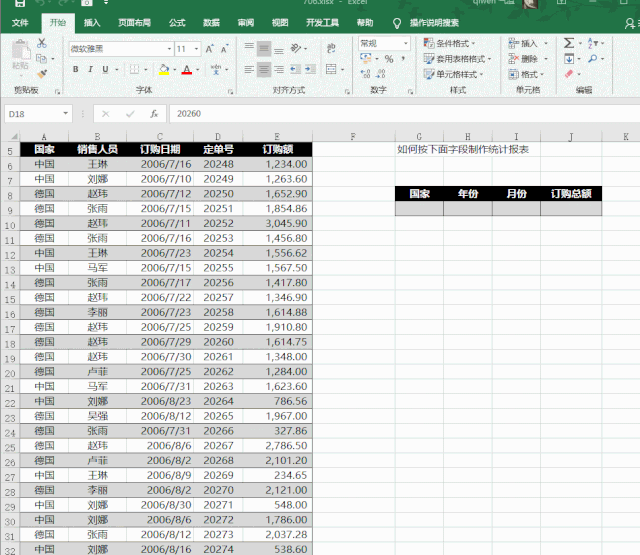The width and height of the screenshot is (640, 555).
Task: Increase font size with the large A
Action: [x=209, y=49]
